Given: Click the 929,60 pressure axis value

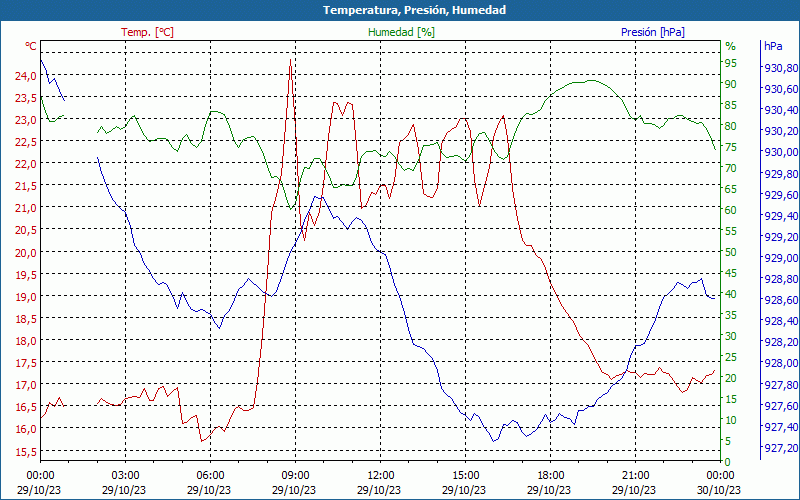Looking at the screenshot, I should click(x=781, y=195).
